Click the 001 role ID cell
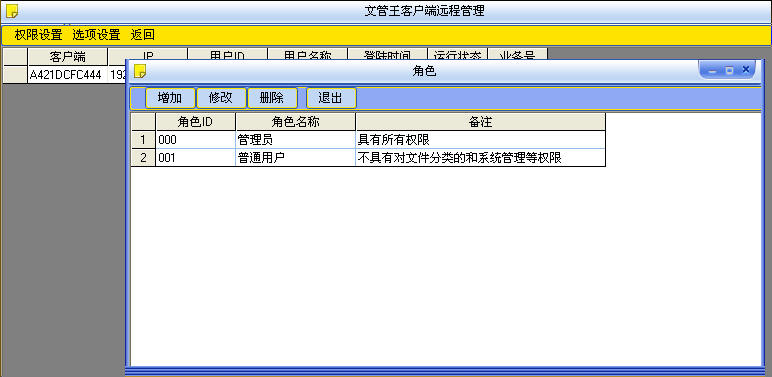The width and height of the screenshot is (772, 377). click(195, 158)
